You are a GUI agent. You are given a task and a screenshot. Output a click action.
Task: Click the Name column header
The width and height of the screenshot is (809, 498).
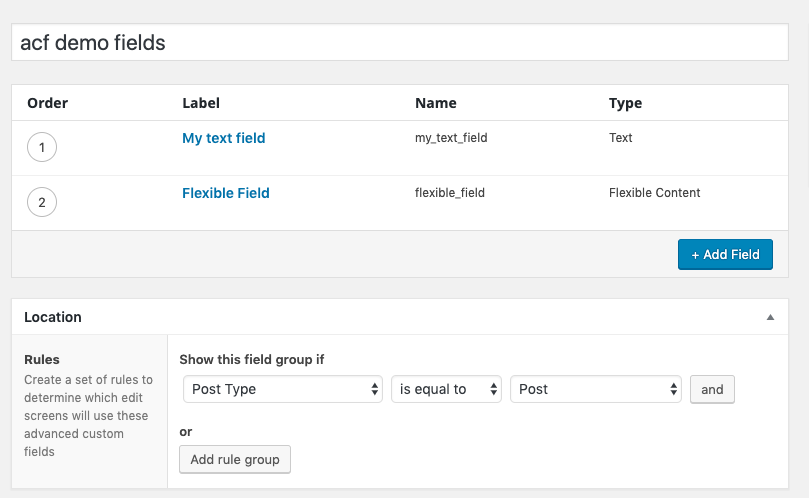(435, 103)
